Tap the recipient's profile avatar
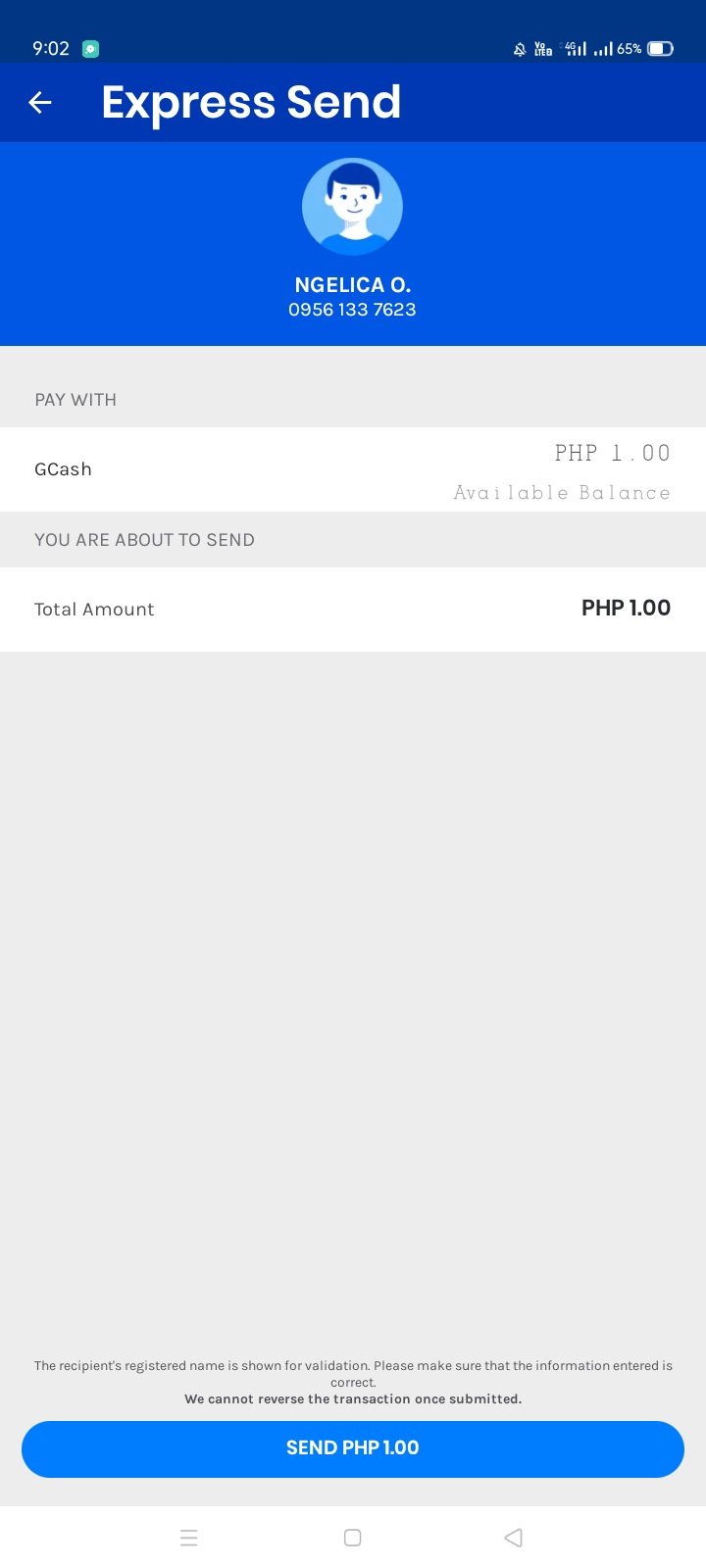The height and width of the screenshot is (1568, 706). (352, 207)
